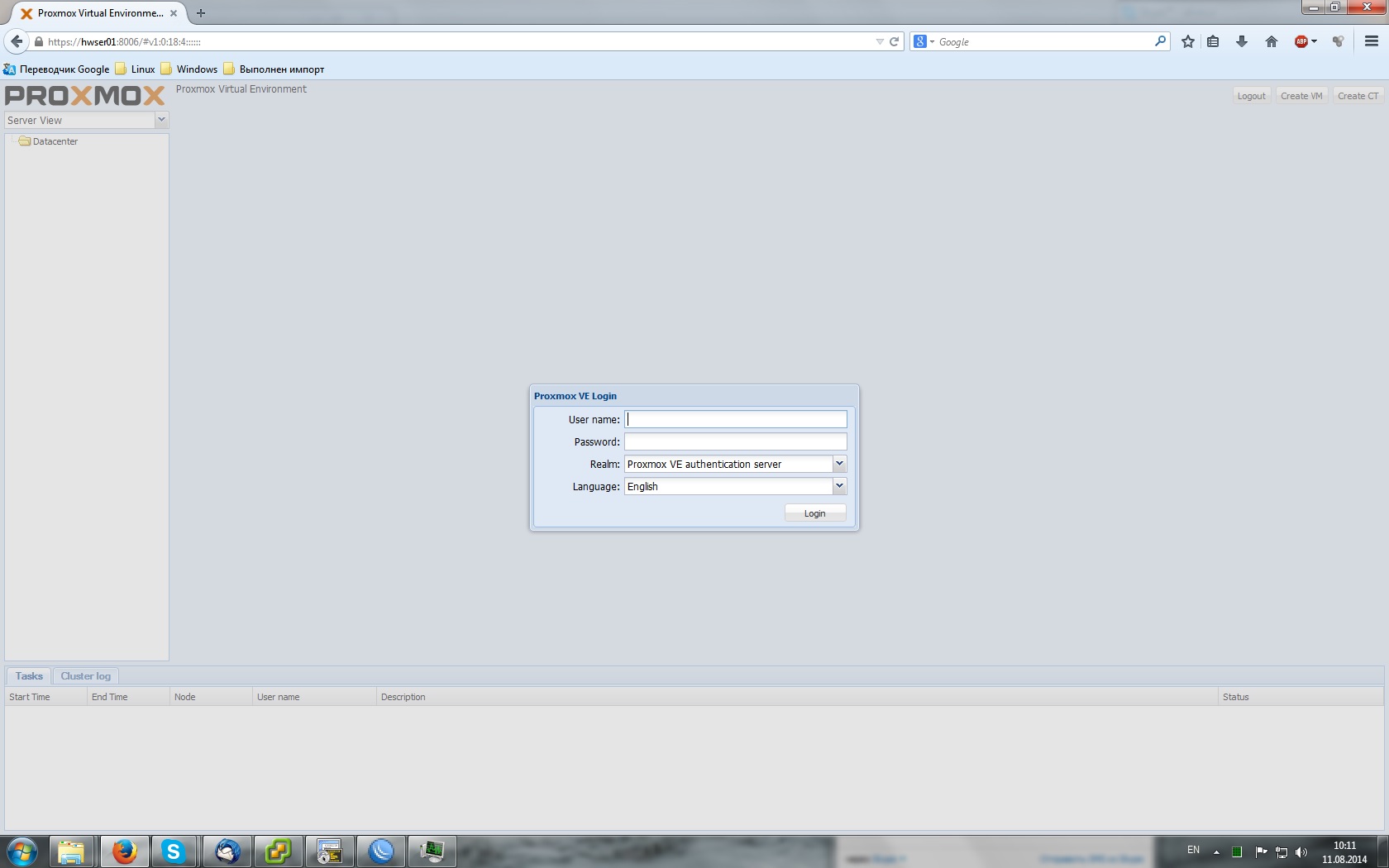Image resolution: width=1389 pixels, height=868 pixels.
Task: Click the network tray icon
Action: coord(1282,851)
